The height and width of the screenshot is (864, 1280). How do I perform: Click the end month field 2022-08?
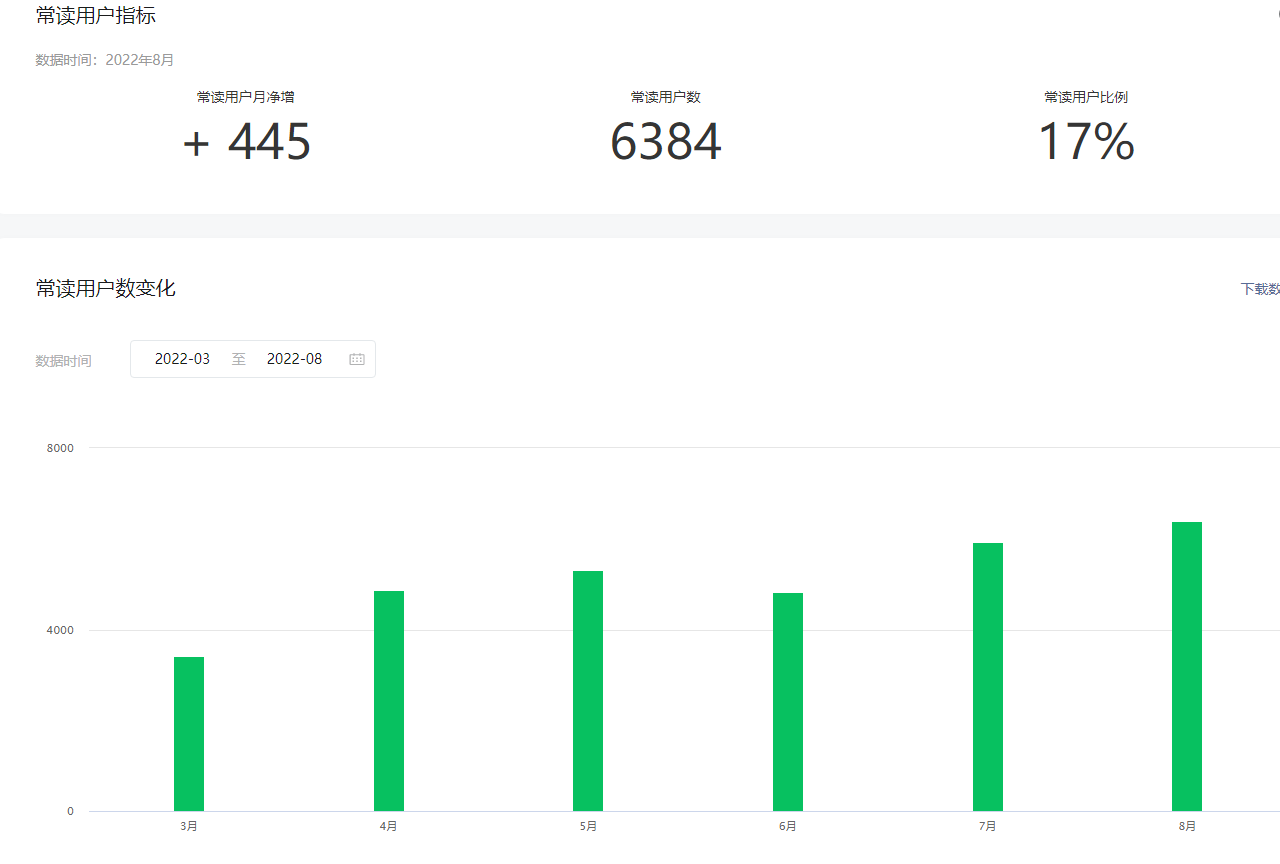[x=295, y=359]
